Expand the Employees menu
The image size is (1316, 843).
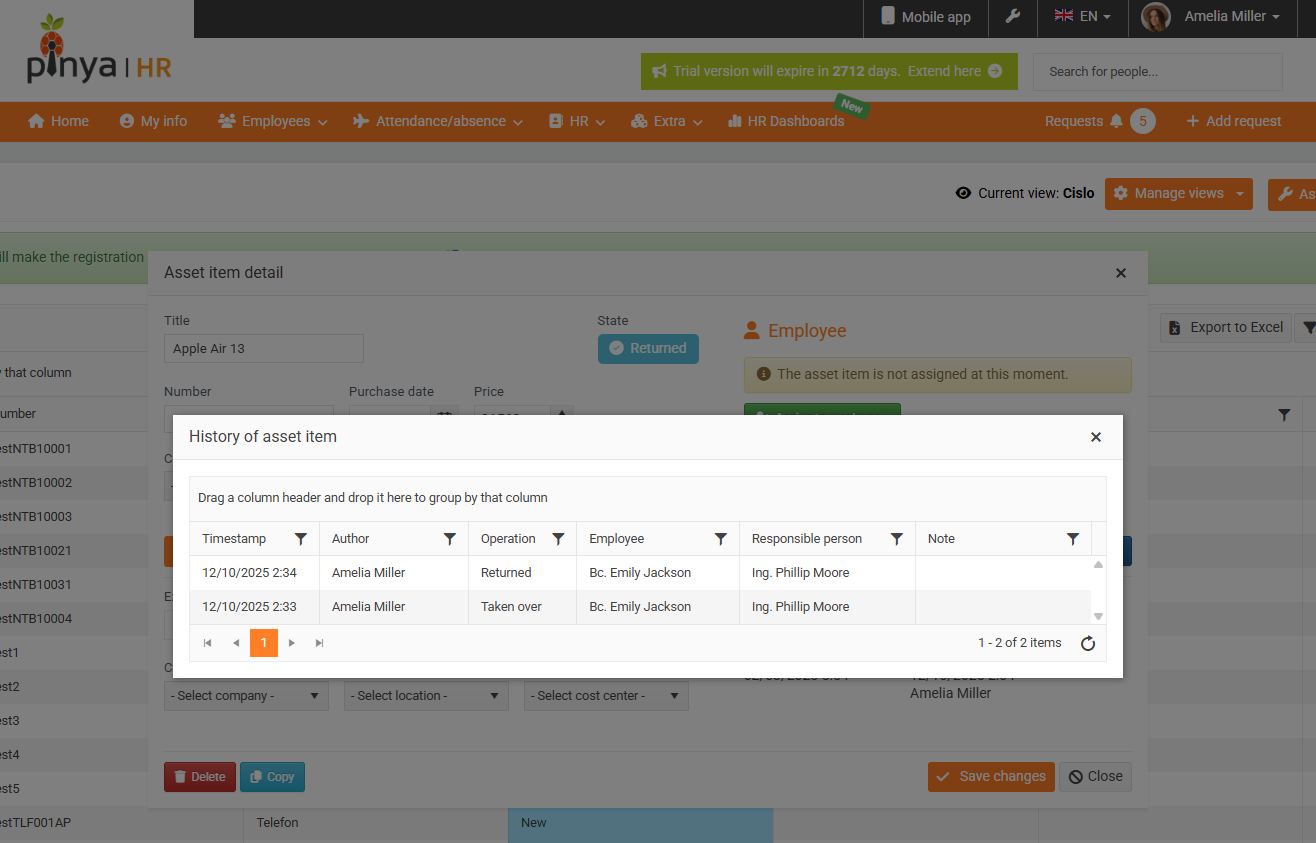click(x=273, y=121)
